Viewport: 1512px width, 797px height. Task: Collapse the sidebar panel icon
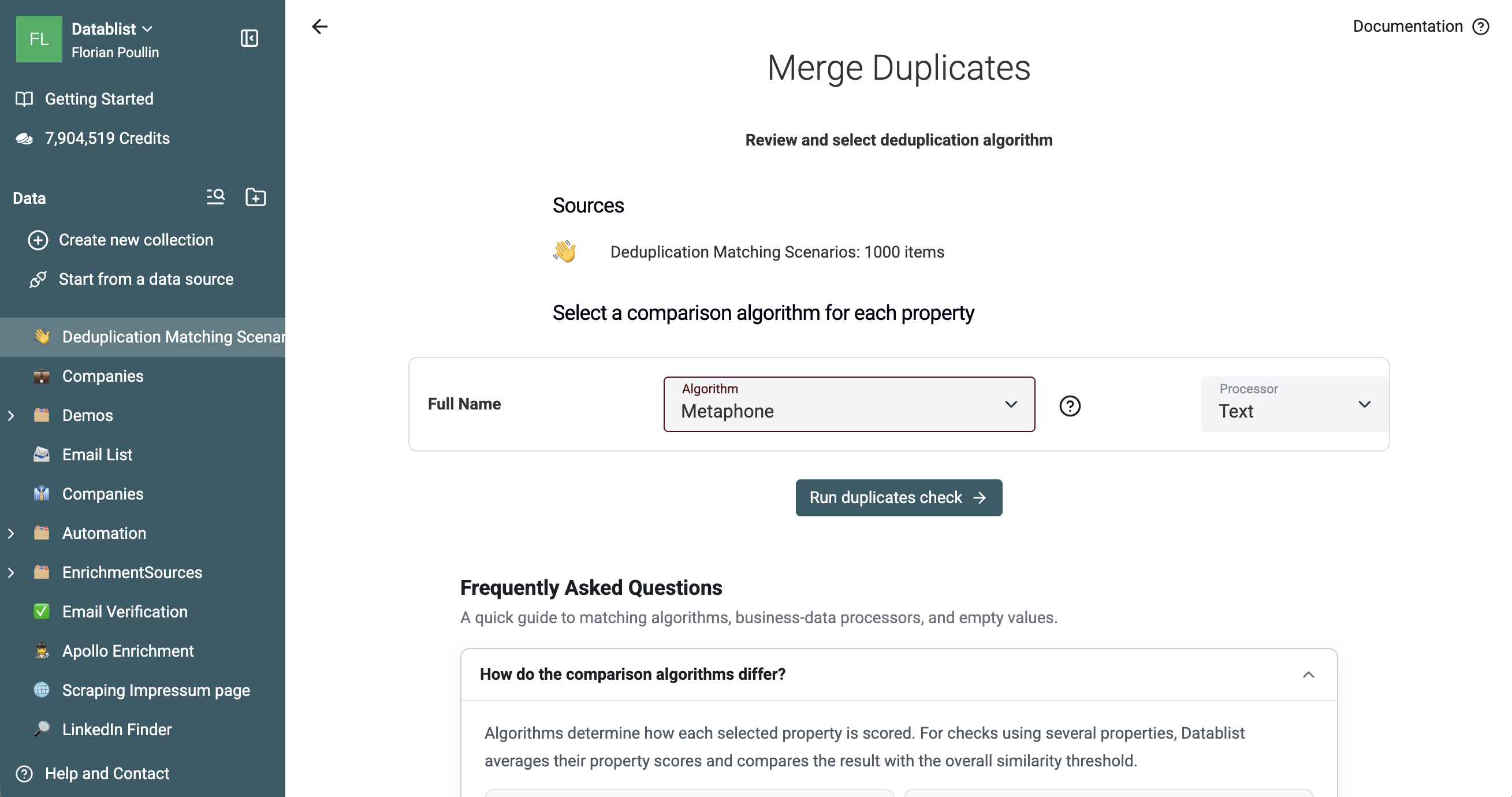point(249,39)
